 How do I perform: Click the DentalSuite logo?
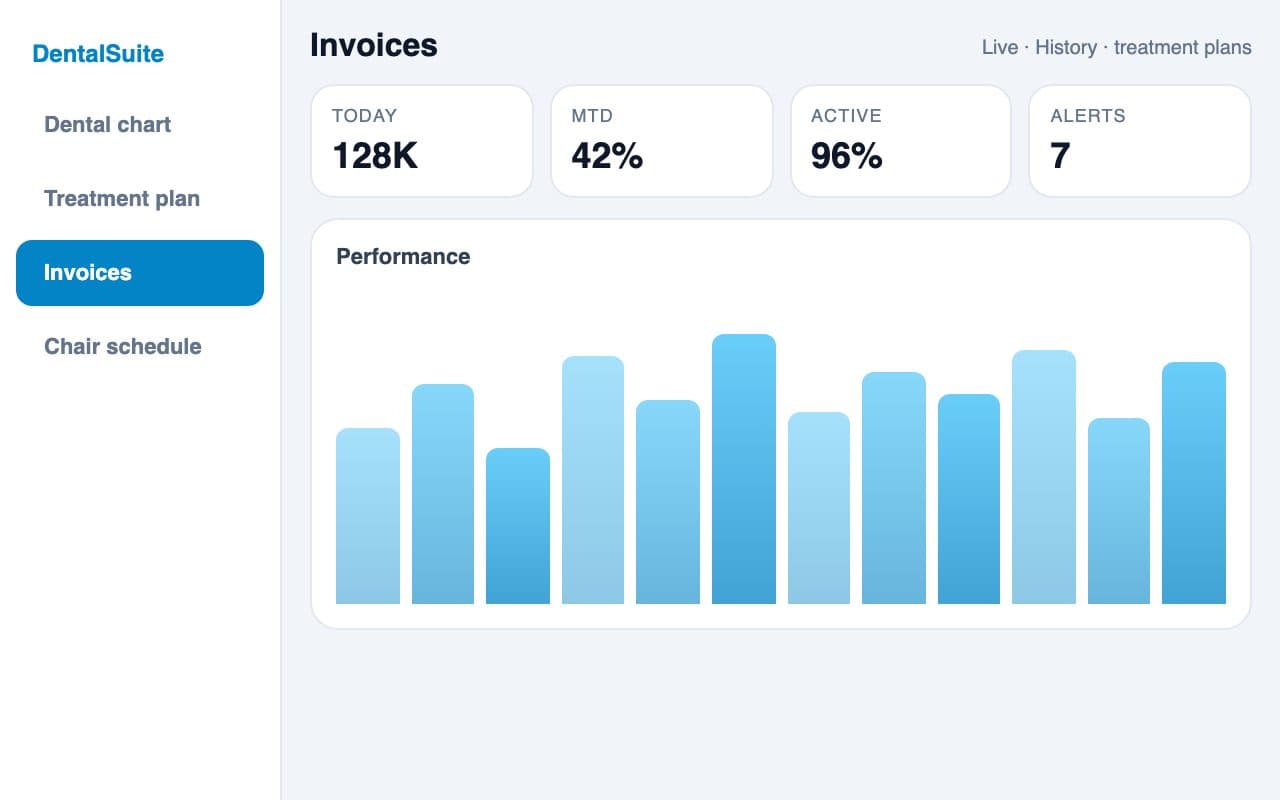[98, 54]
